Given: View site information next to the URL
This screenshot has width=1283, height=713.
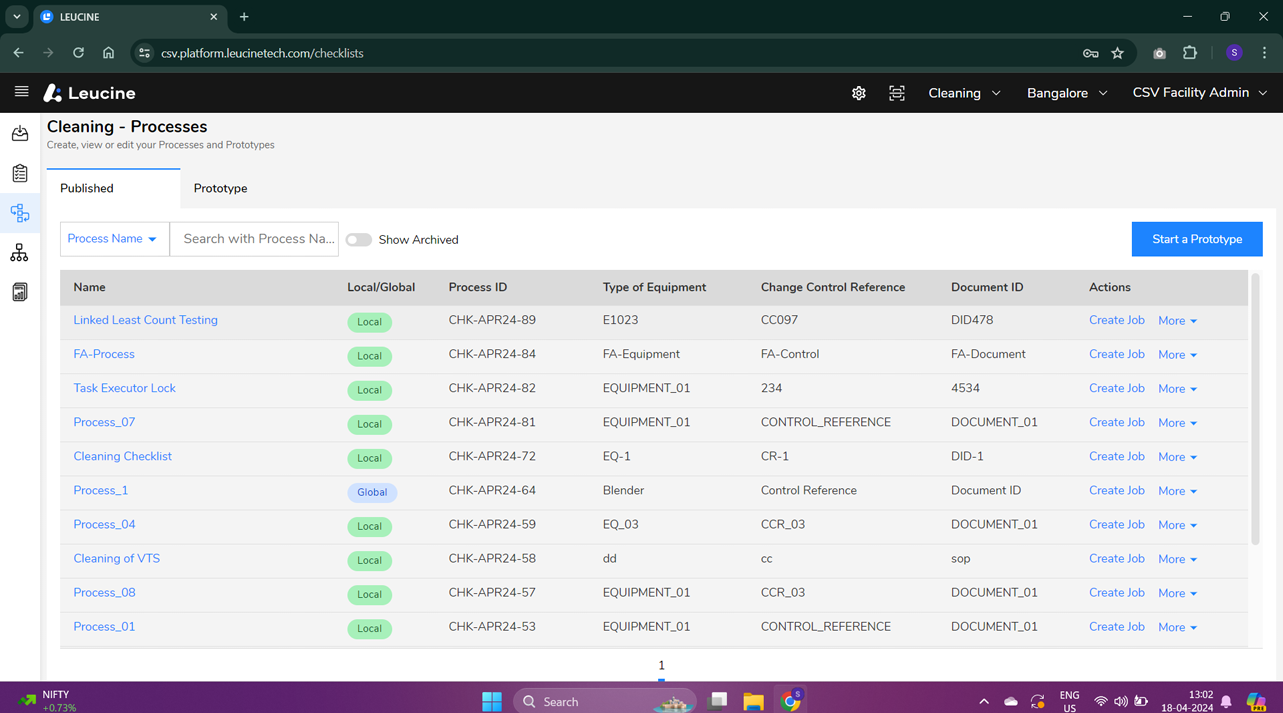Looking at the screenshot, I should [144, 53].
